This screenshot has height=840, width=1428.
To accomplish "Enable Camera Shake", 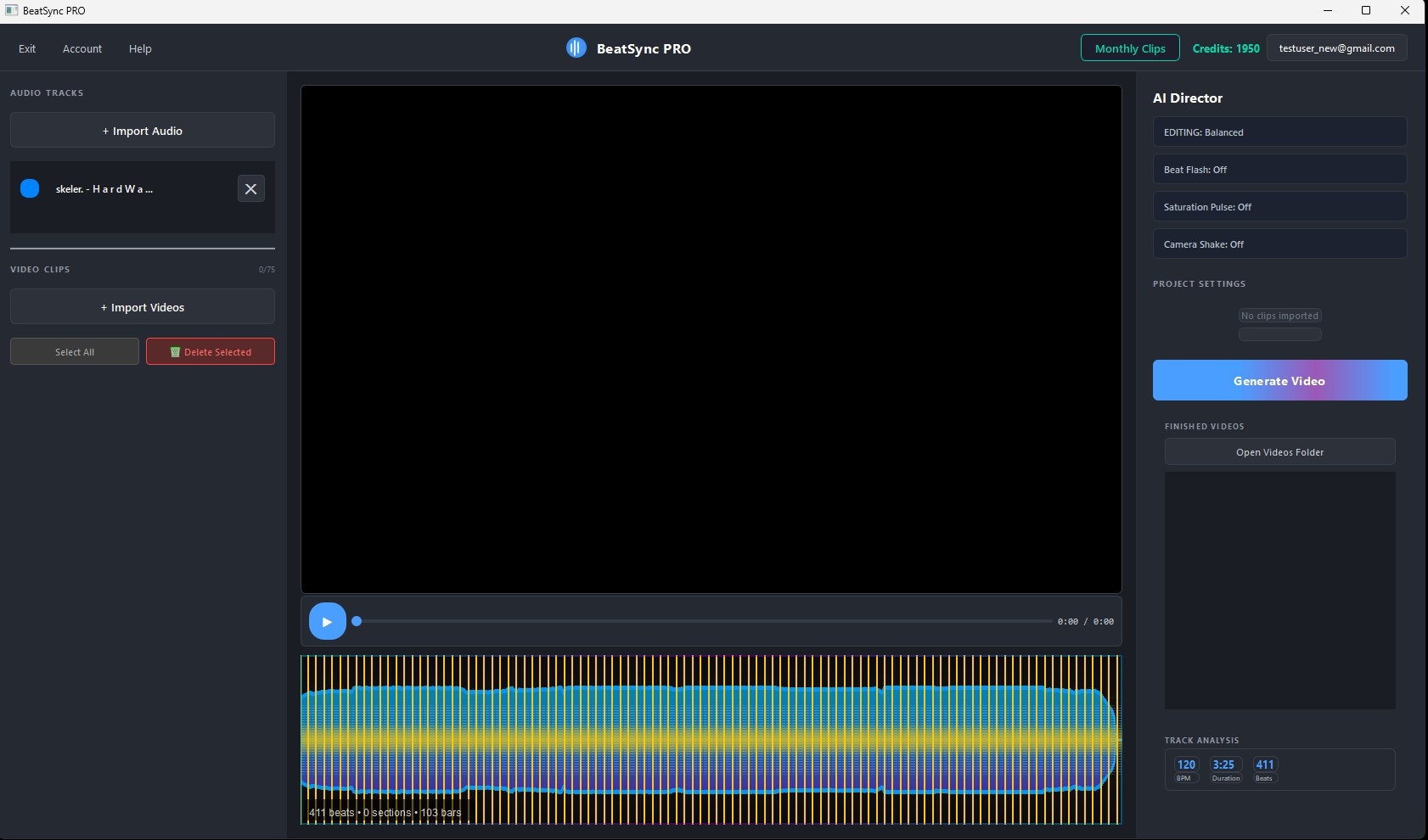I will click(1279, 244).
